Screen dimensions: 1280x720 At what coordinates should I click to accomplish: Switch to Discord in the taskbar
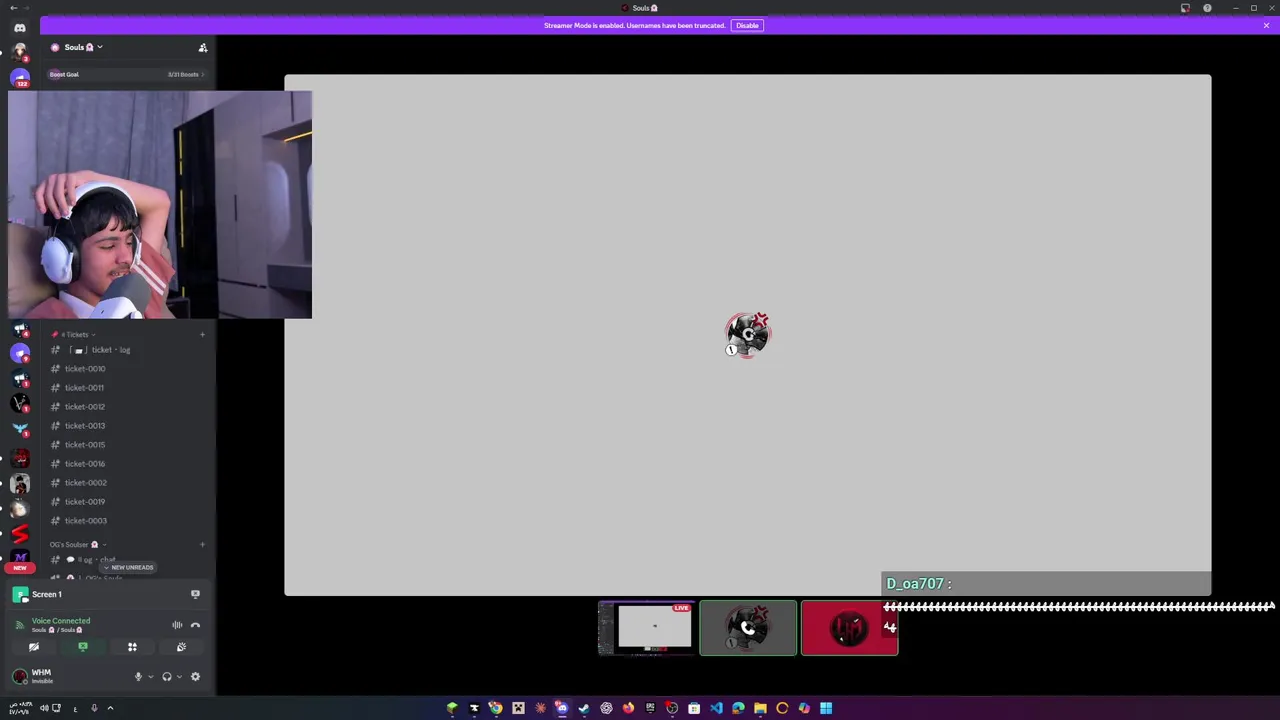[562, 708]
